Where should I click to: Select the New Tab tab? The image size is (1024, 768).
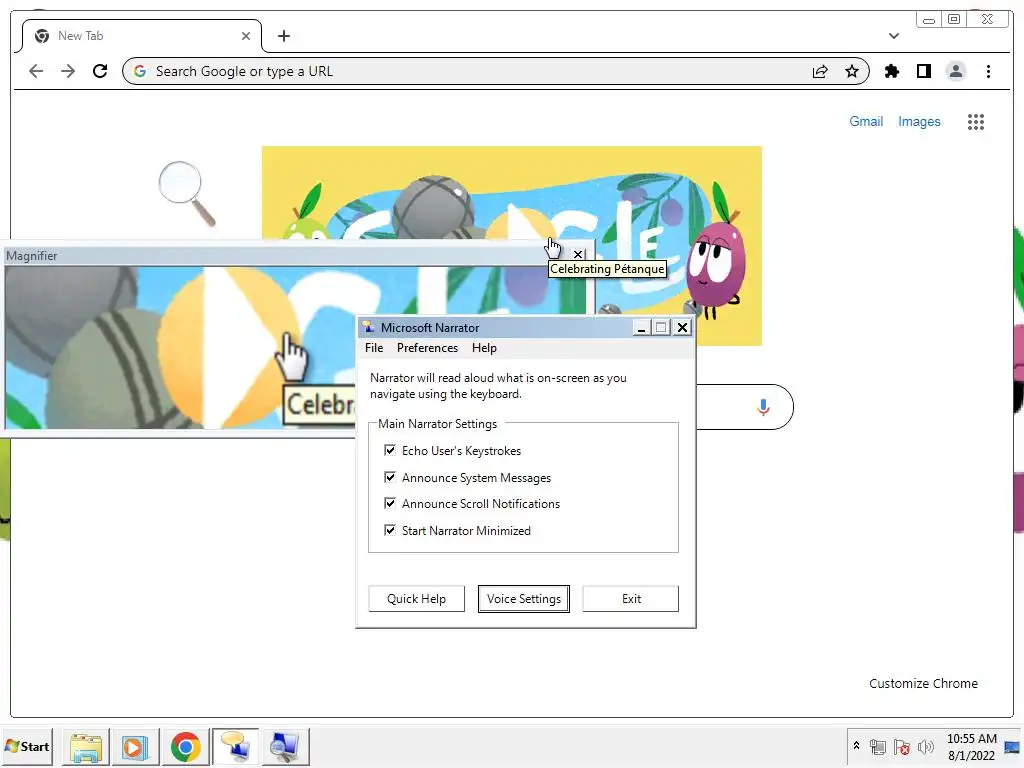pyautogui.click(x=141, y=36)
